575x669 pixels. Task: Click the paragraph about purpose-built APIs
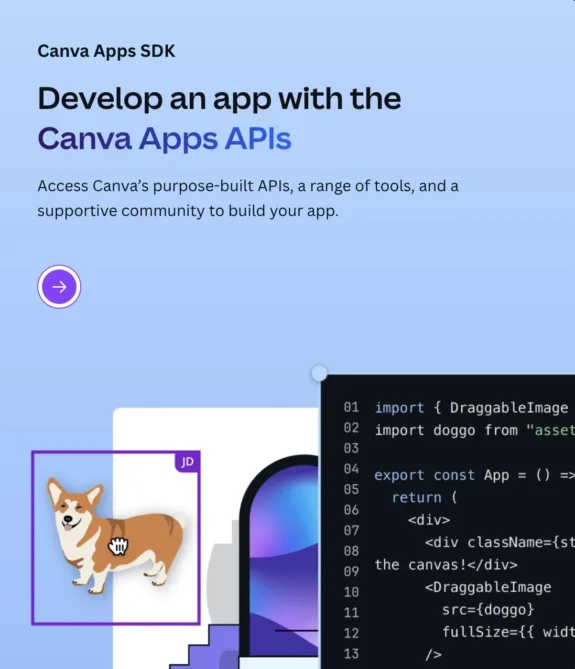coord(248,198)
